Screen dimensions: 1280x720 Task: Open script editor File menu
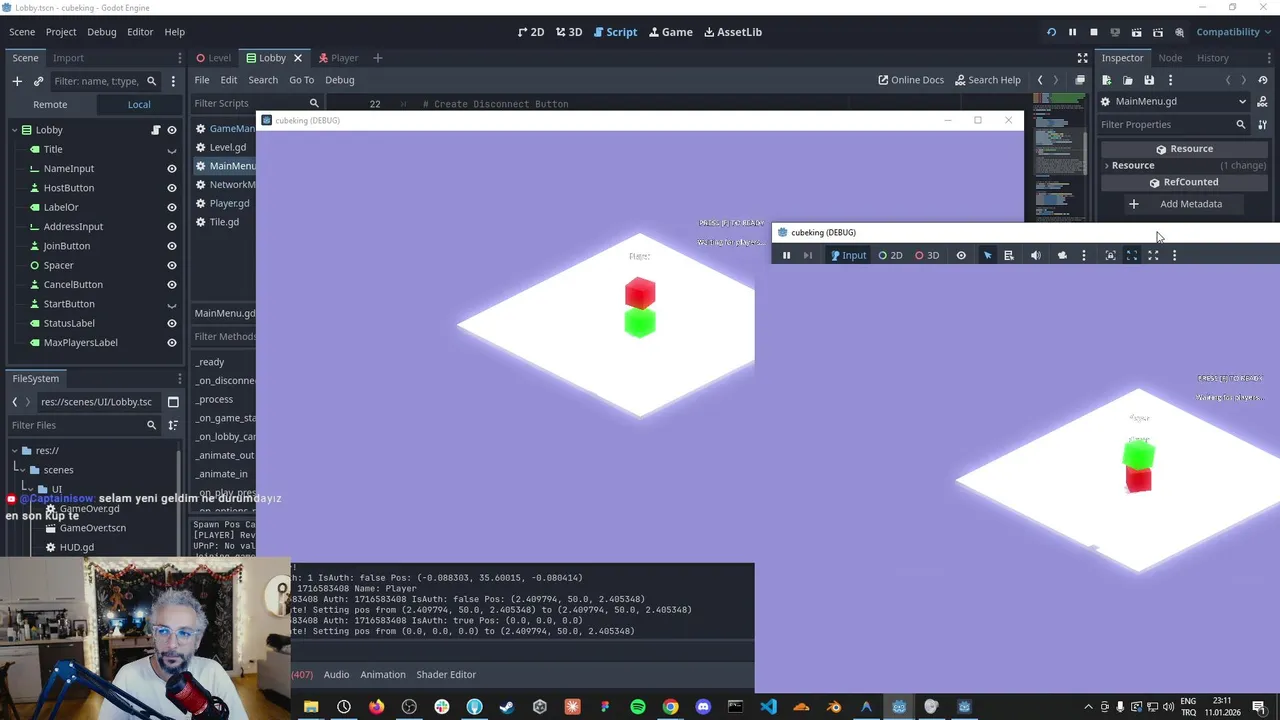pyautogui.click(x=202, y=80)
